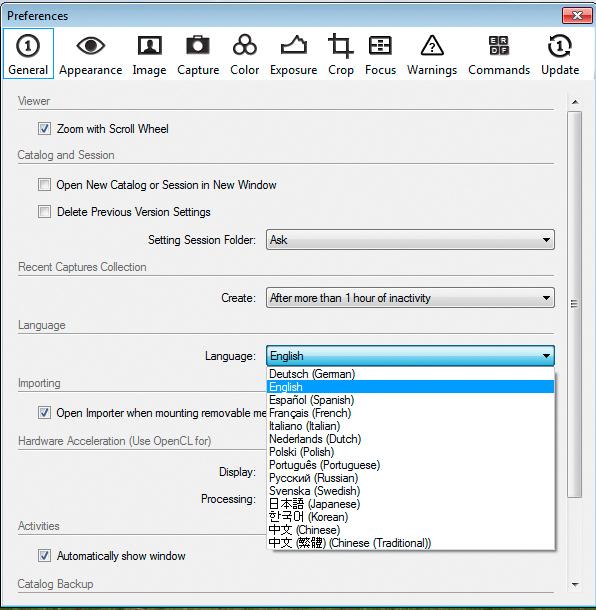
Task: Pick Français (French) from list
Action: click(410, 413)
